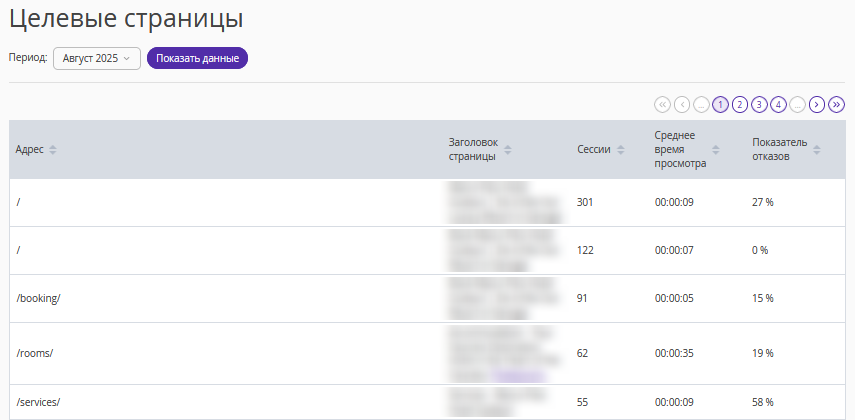Image resolution: width=855 pixels, height=420 pixels.
Task: Click the /services/ address cell
Action: [39, 402]
